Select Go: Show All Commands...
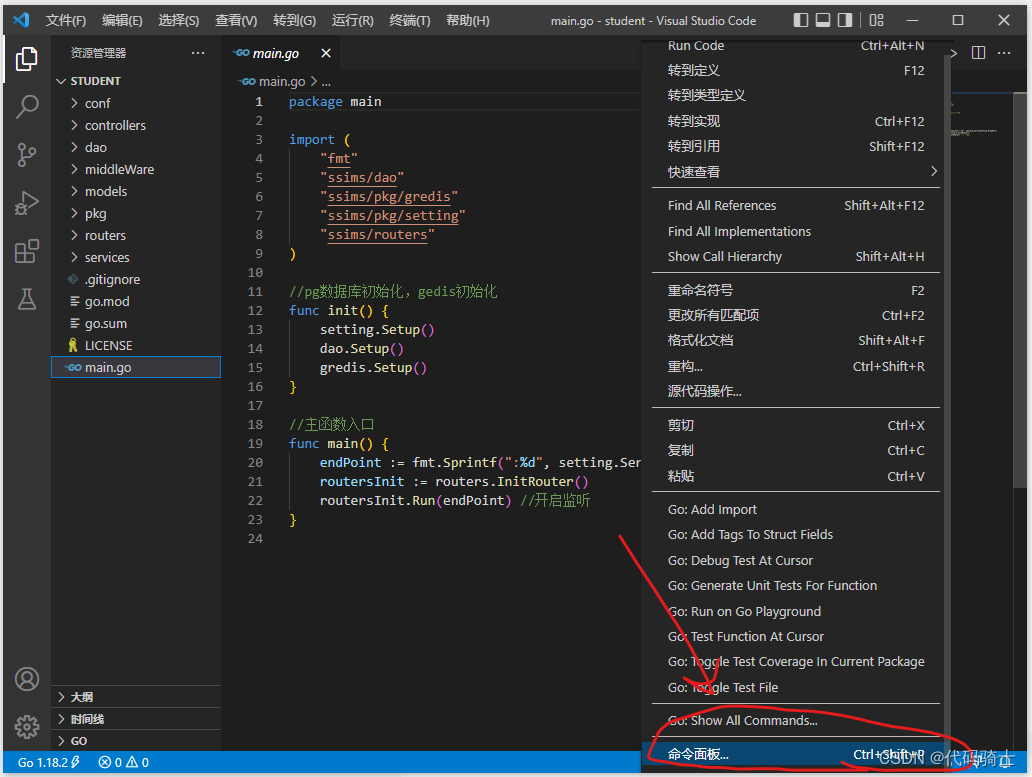 (x=796, y=720)
